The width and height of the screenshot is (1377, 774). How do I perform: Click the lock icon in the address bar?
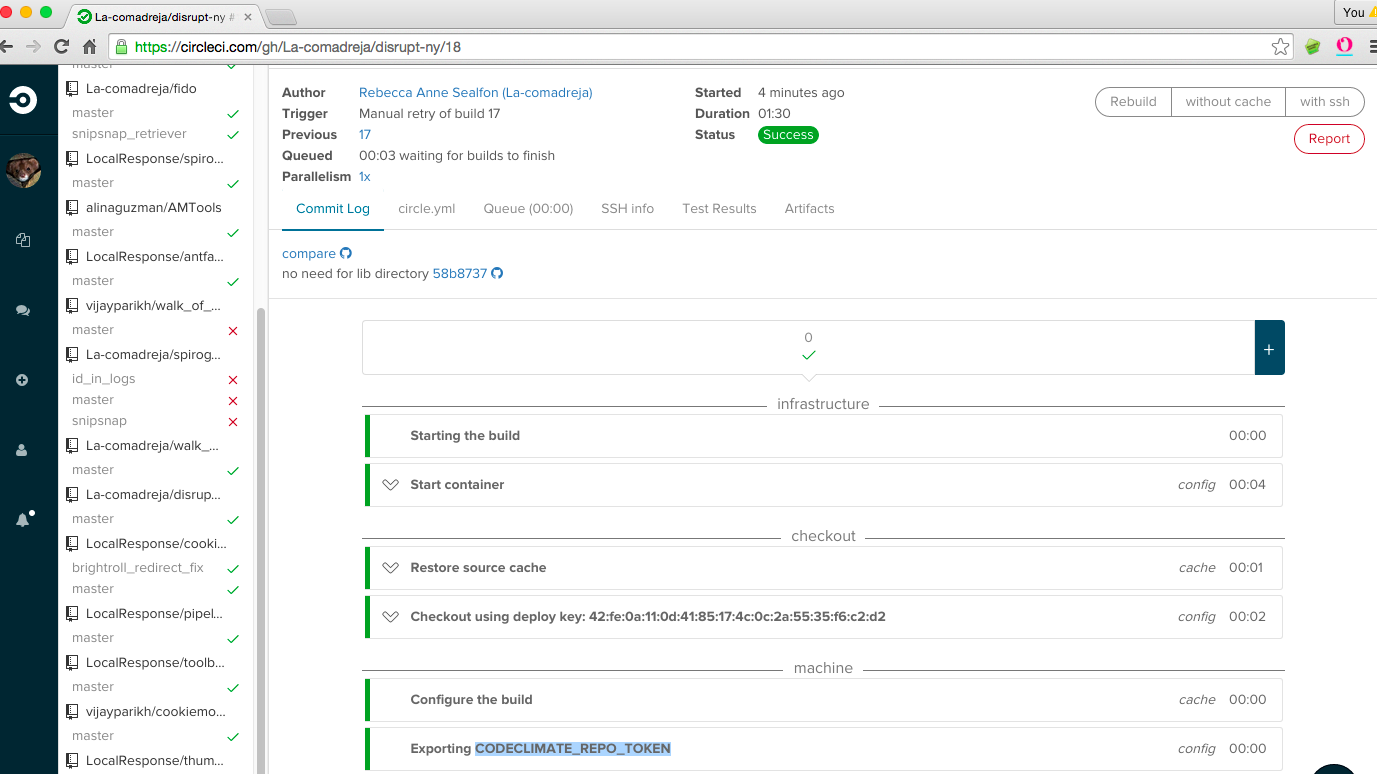point(122,47)
